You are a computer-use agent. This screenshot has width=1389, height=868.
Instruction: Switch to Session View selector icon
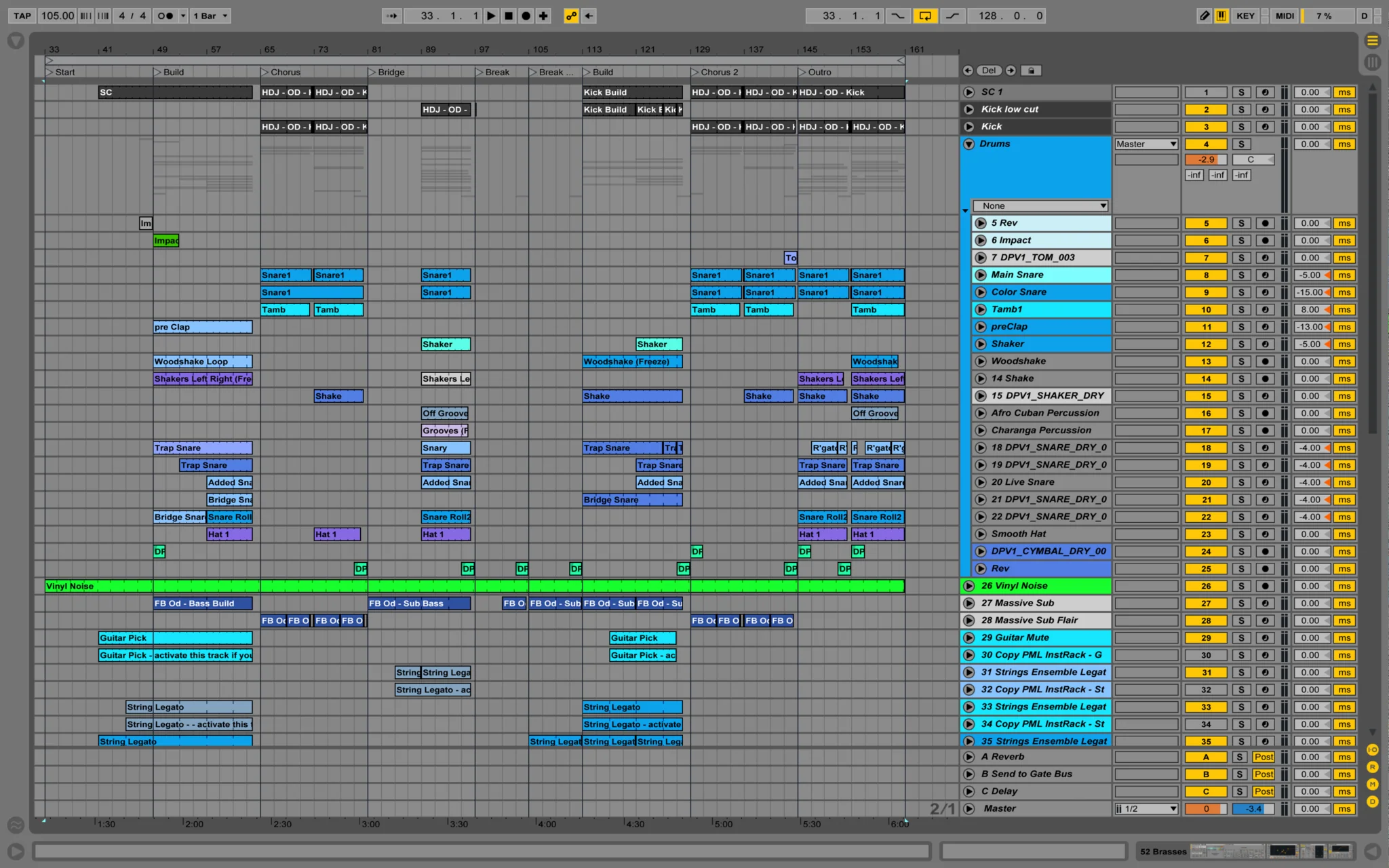point(1372,62)
